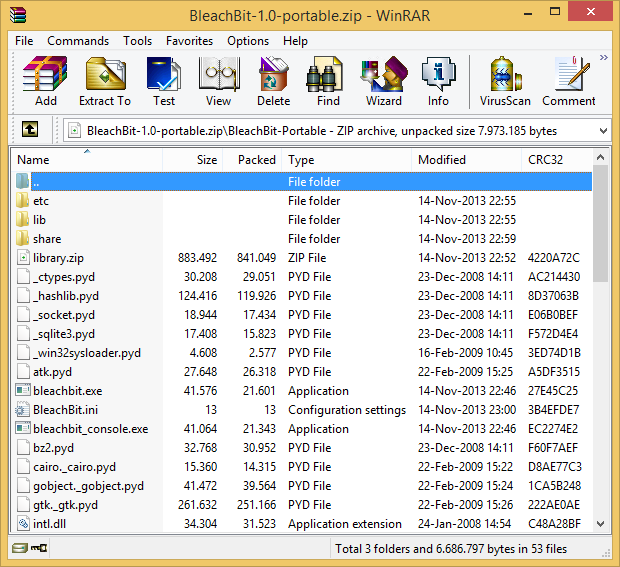Minimize the WinRAR window
Viewport: 620px width, 567px height.
tap(527, 13)
